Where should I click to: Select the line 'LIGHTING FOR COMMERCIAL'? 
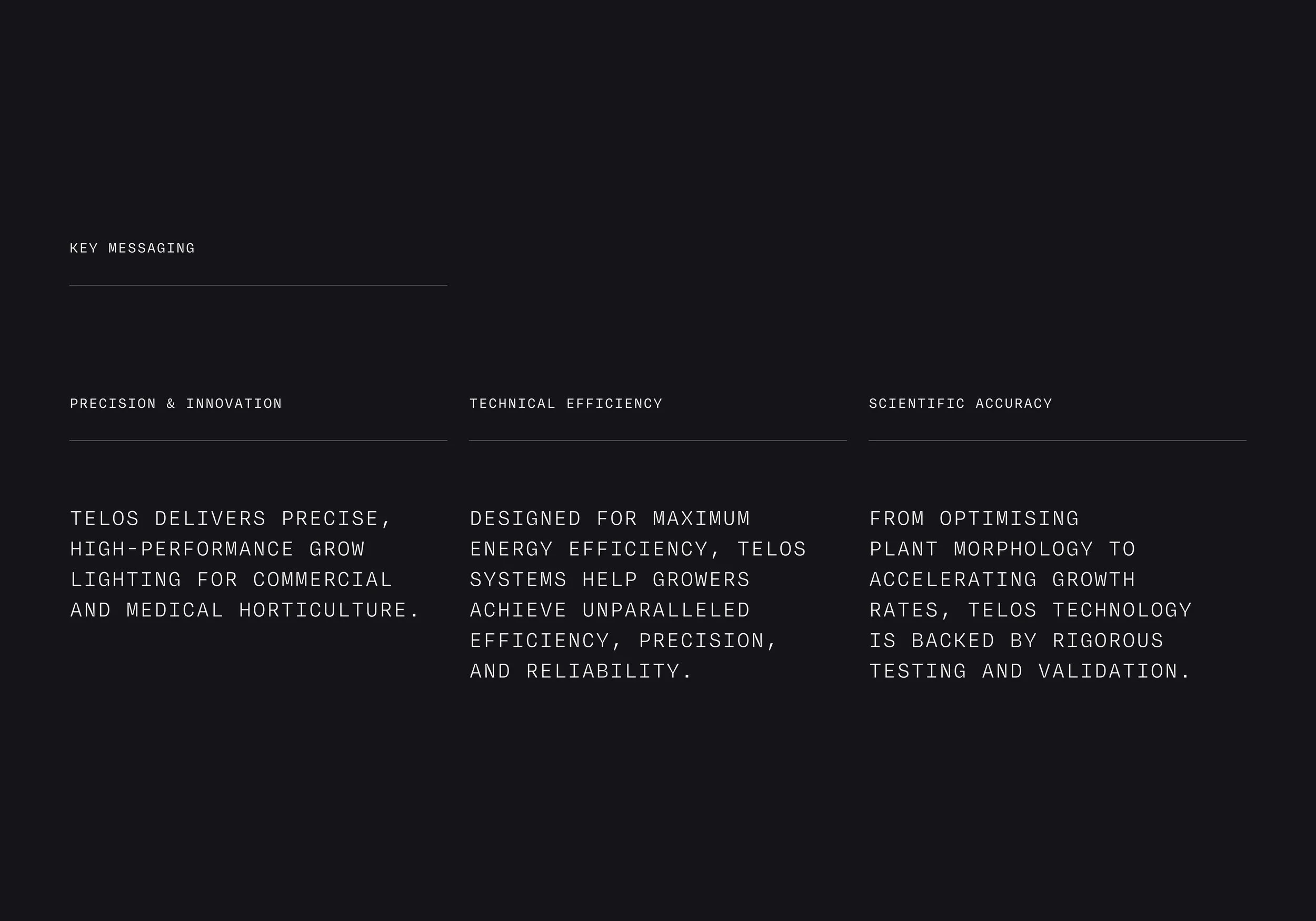231,579
